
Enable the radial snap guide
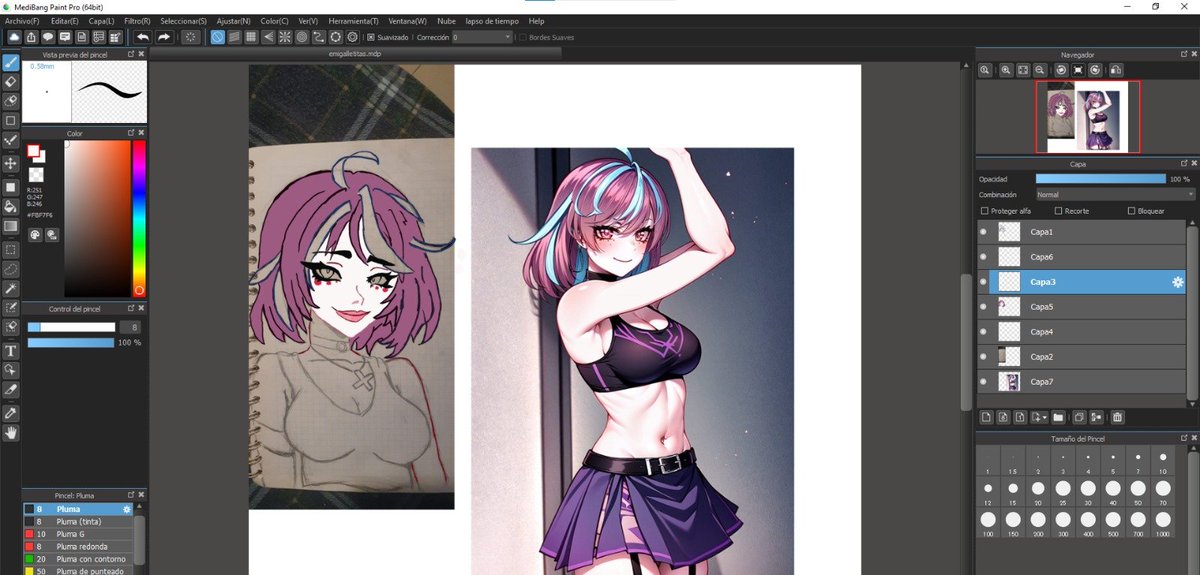click(284, 37)
